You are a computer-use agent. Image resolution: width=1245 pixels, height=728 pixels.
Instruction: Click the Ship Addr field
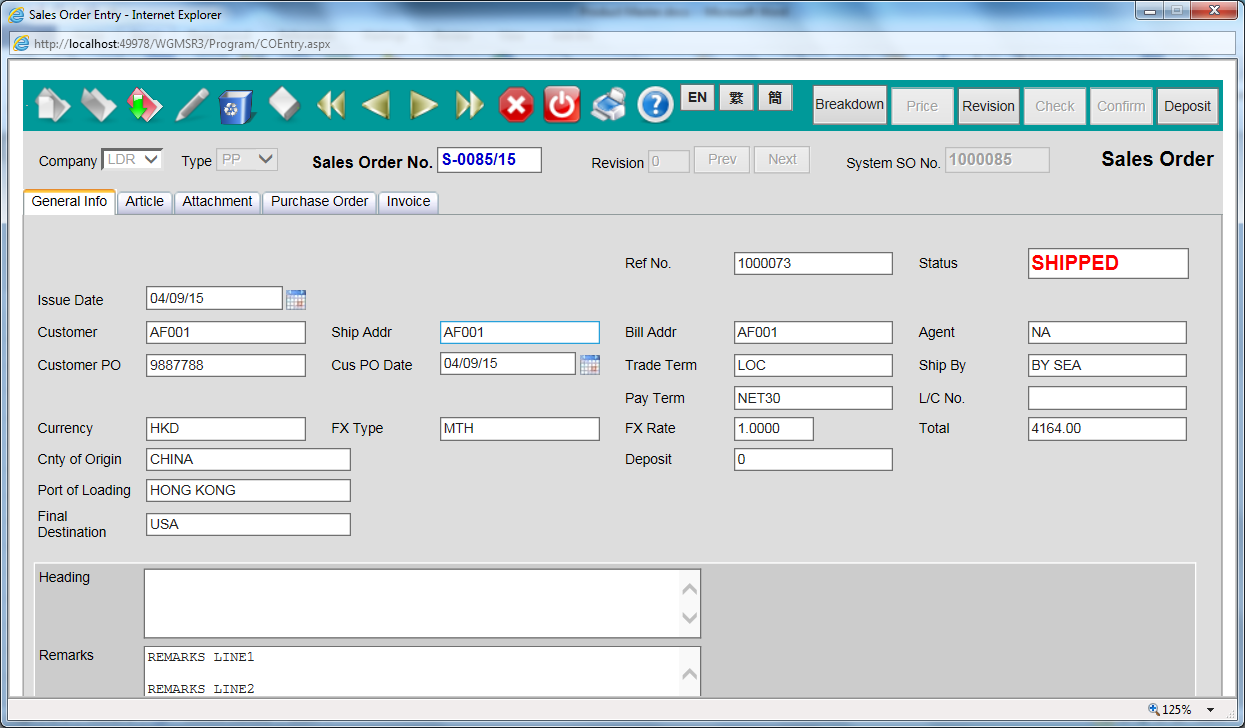(x=520, y=332)
